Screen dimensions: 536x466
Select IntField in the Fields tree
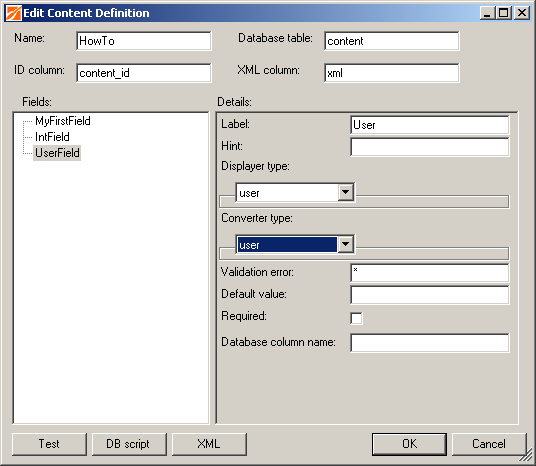[52, 137]
